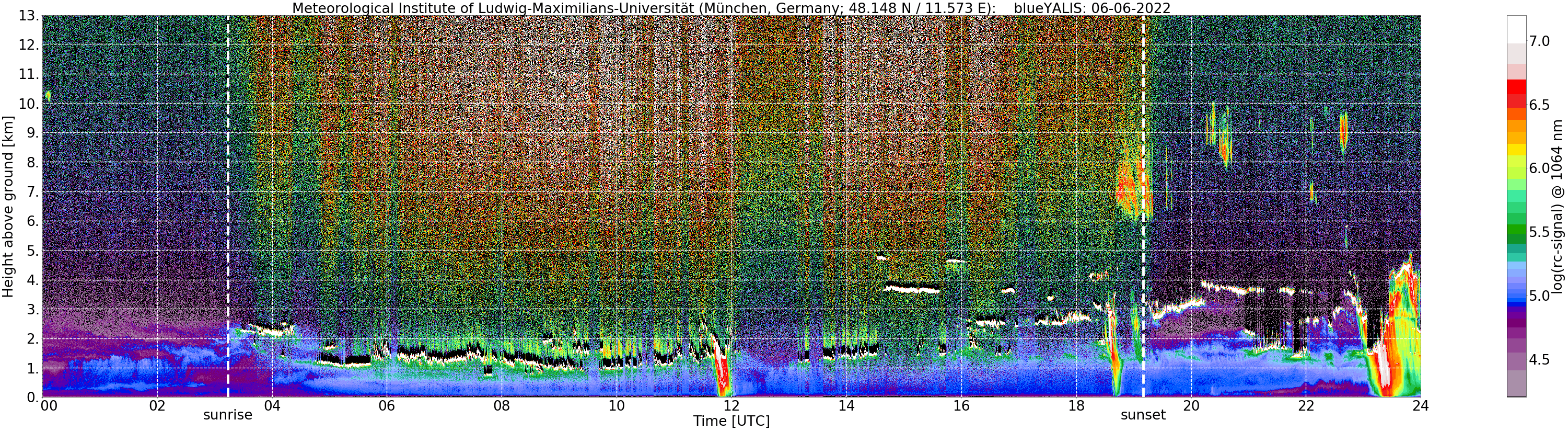1568x431 pixels.
Task: Click the 12 tick label on the time axis
Action: point(731,406)
